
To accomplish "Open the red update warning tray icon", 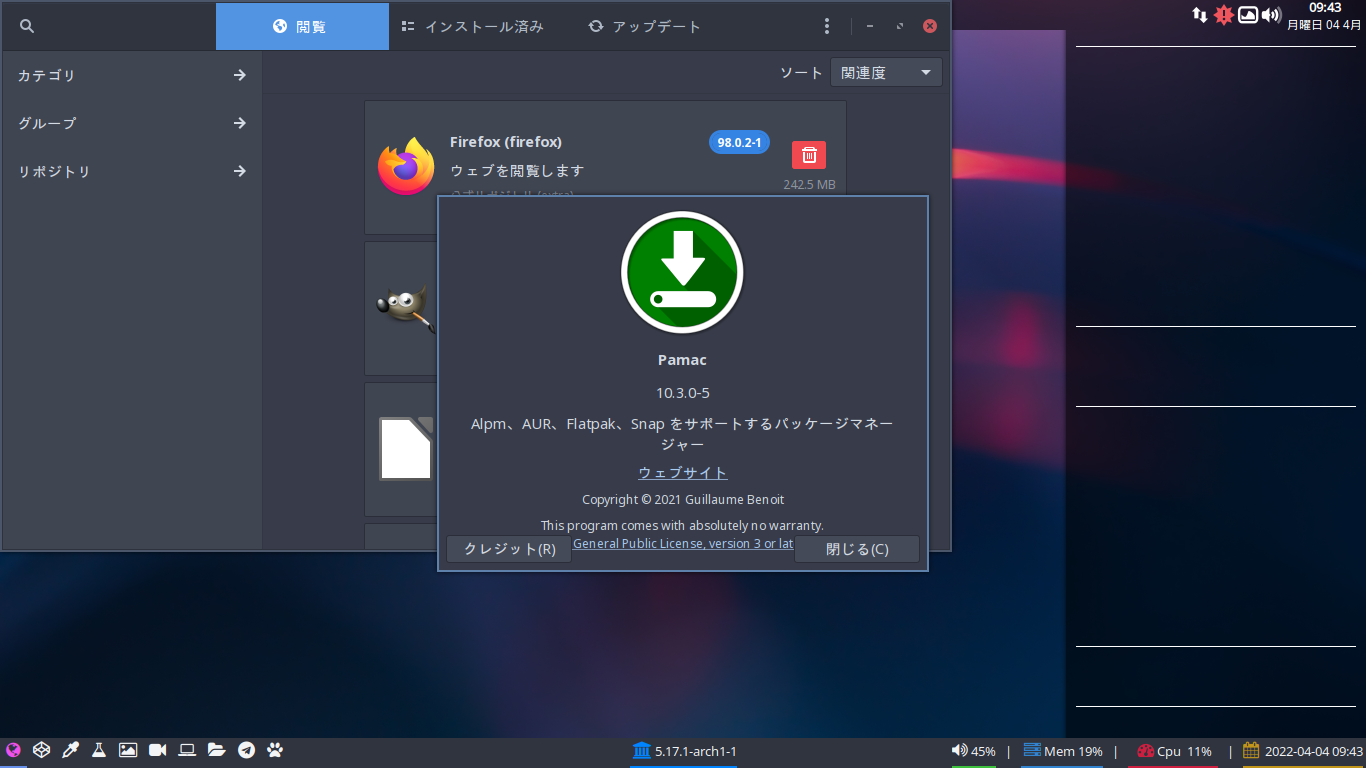I will tap(1224, 15).
